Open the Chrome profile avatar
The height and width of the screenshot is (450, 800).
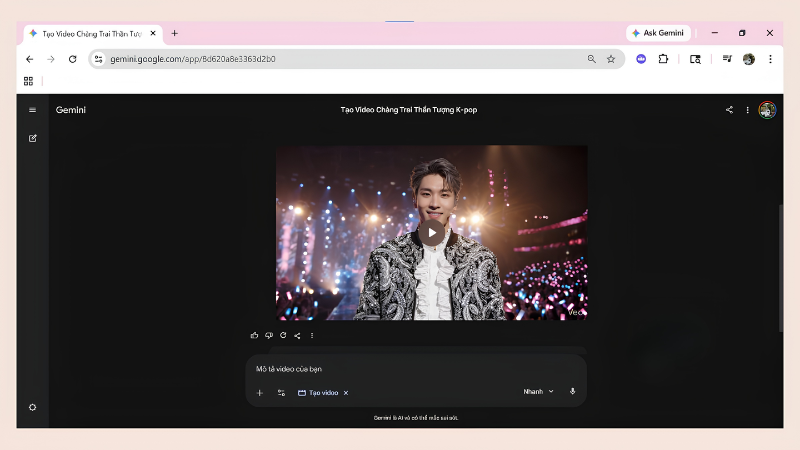click(749, 59)
